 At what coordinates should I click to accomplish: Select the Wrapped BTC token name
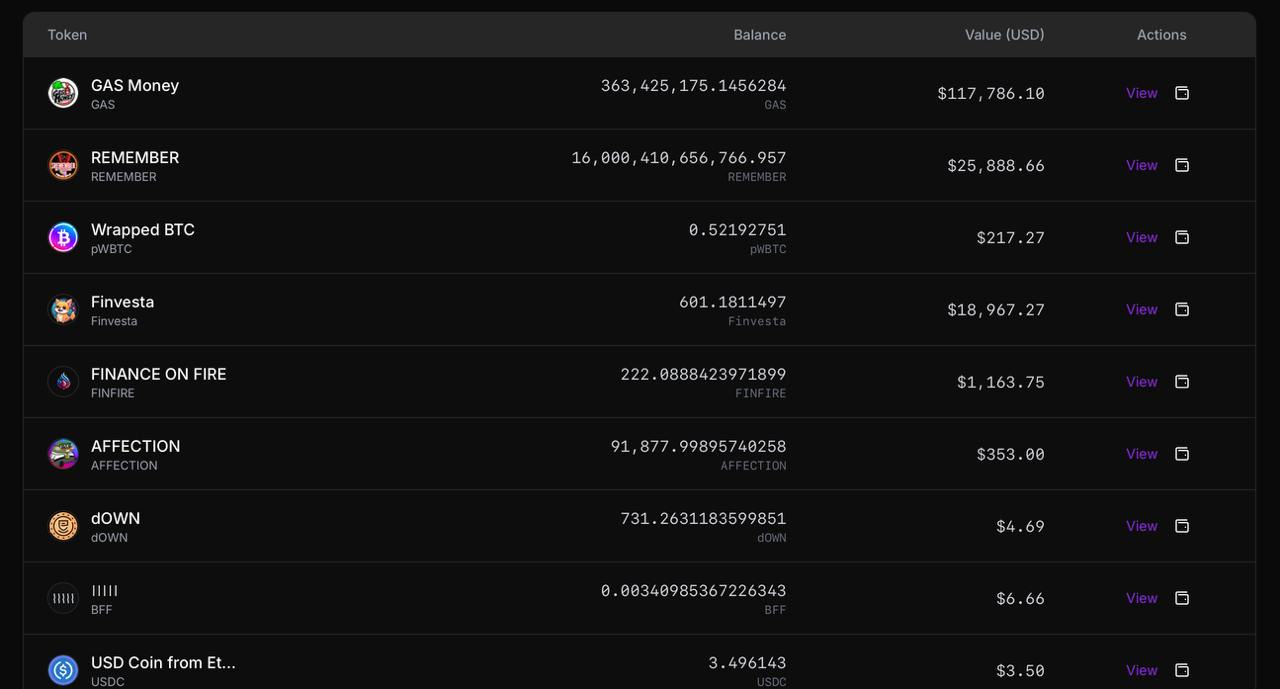click(x=143, y=230)
